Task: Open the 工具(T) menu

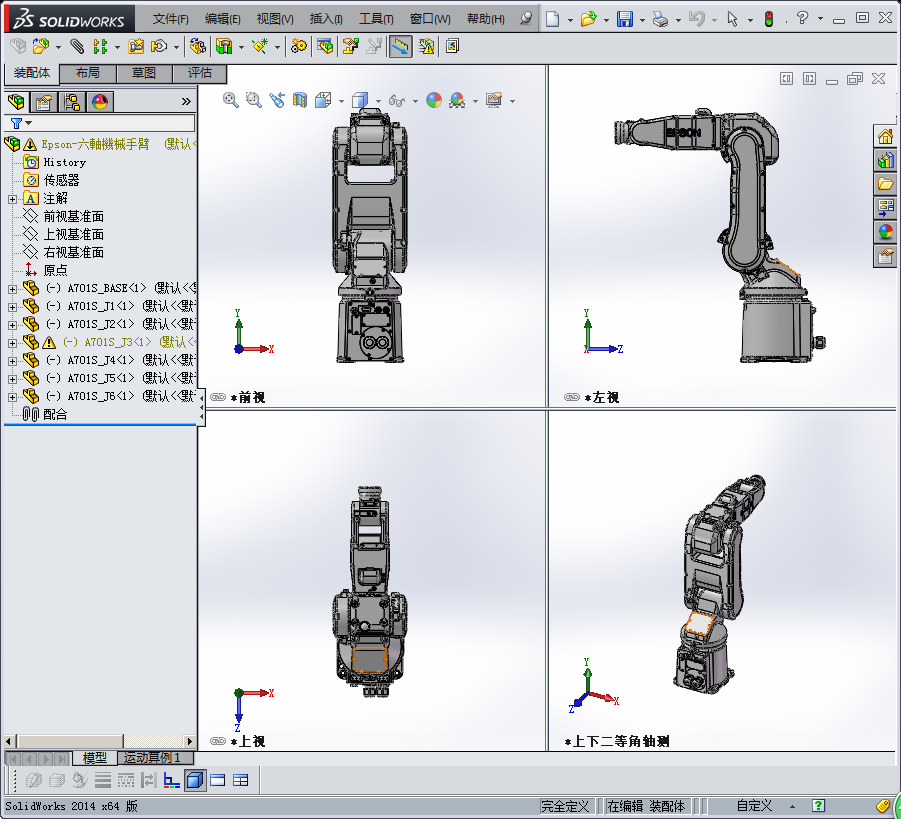Action: (376, 19)
